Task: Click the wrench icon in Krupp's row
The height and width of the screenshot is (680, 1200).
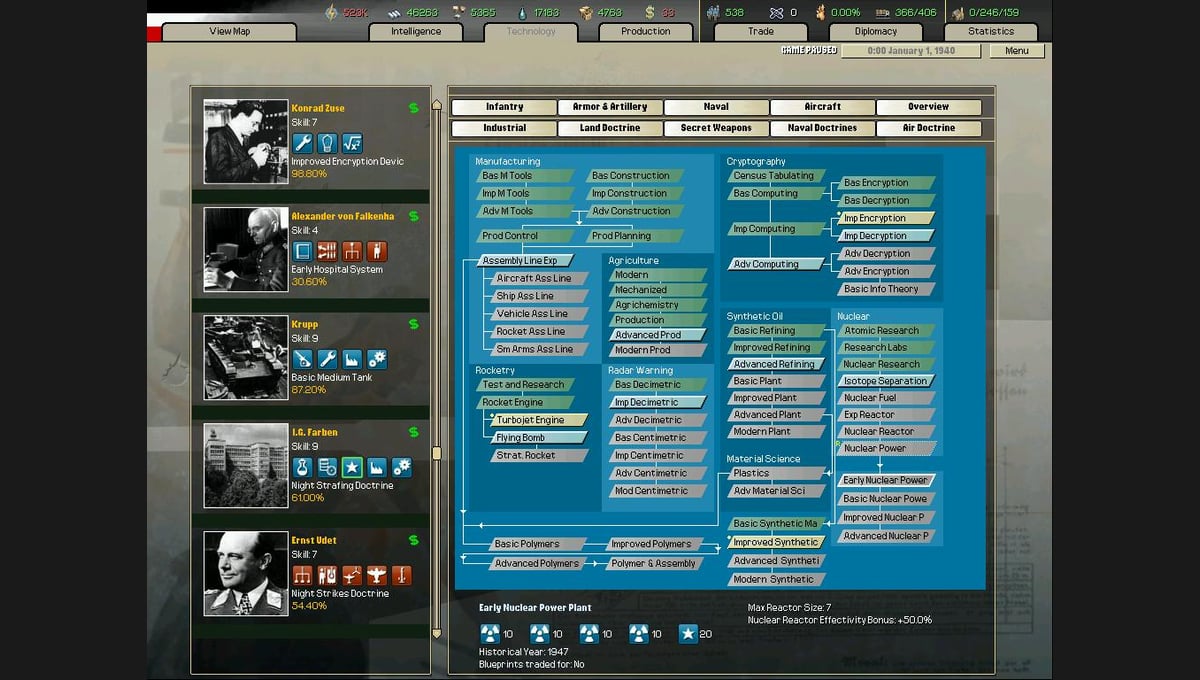Action: [327, 359]
